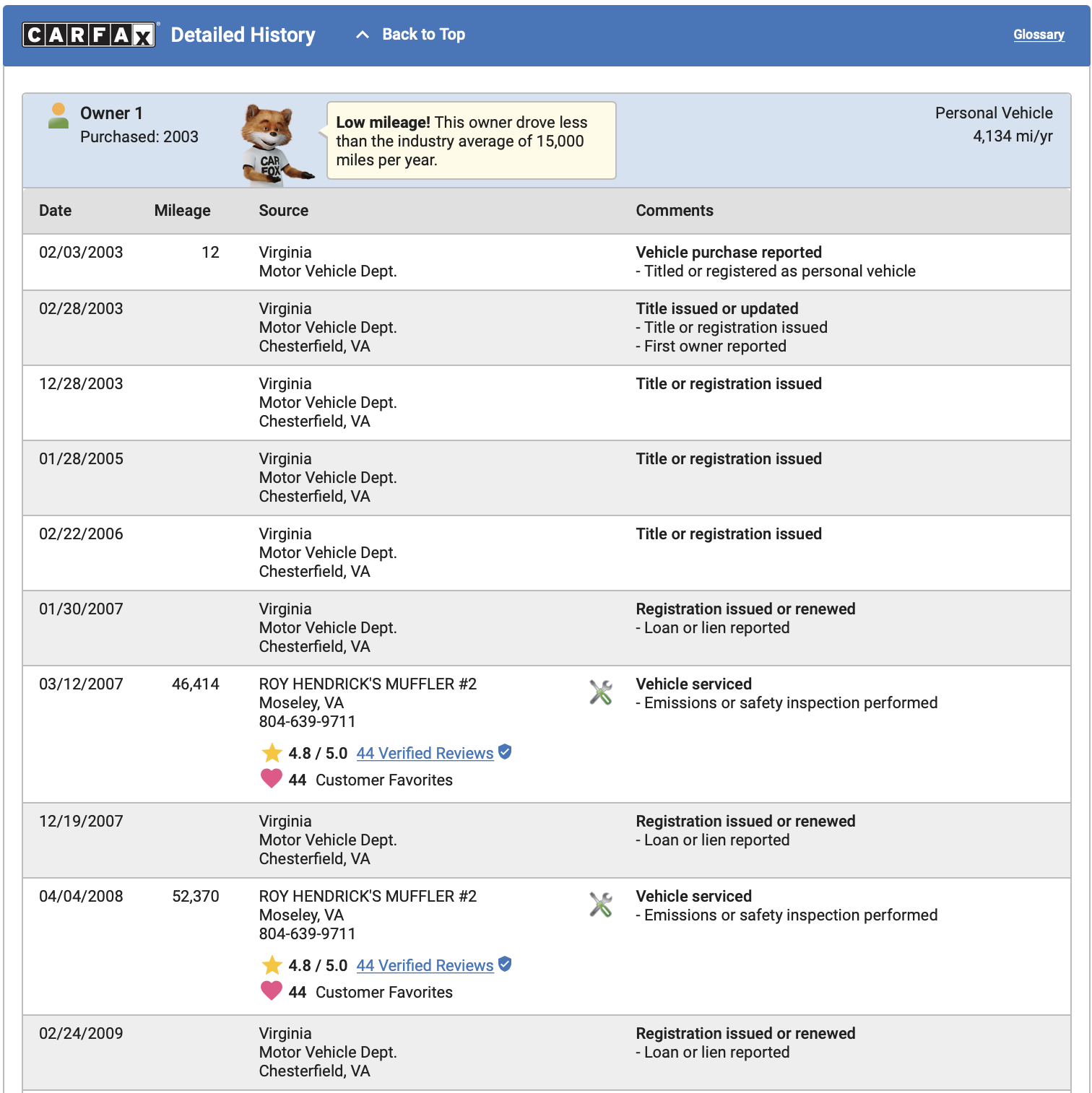Click the Car Fox mascot image
Viewport: 1092px width, 1093px height.
pos(277,144)
